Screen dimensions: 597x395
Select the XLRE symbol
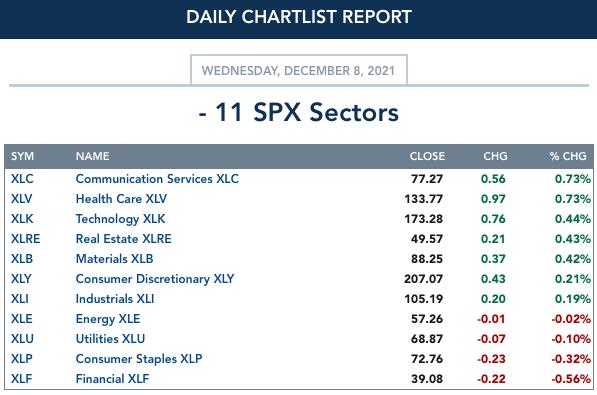point(26,238)
